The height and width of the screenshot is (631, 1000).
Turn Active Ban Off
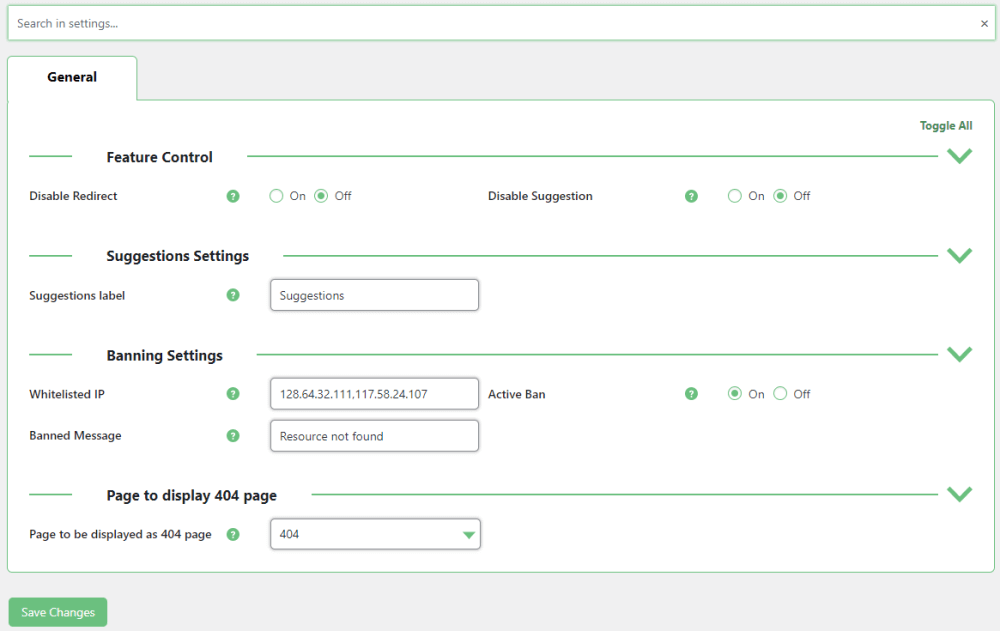coord(780,394)
